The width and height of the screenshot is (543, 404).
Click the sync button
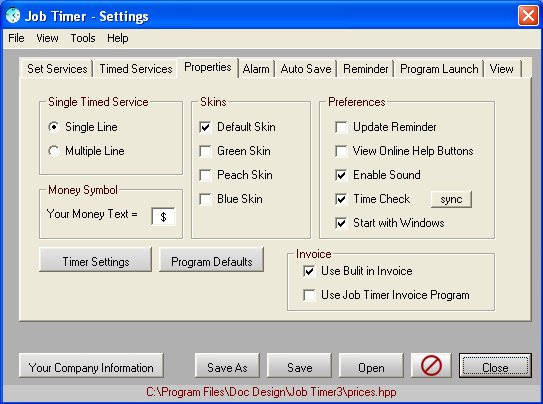[451, 199]
